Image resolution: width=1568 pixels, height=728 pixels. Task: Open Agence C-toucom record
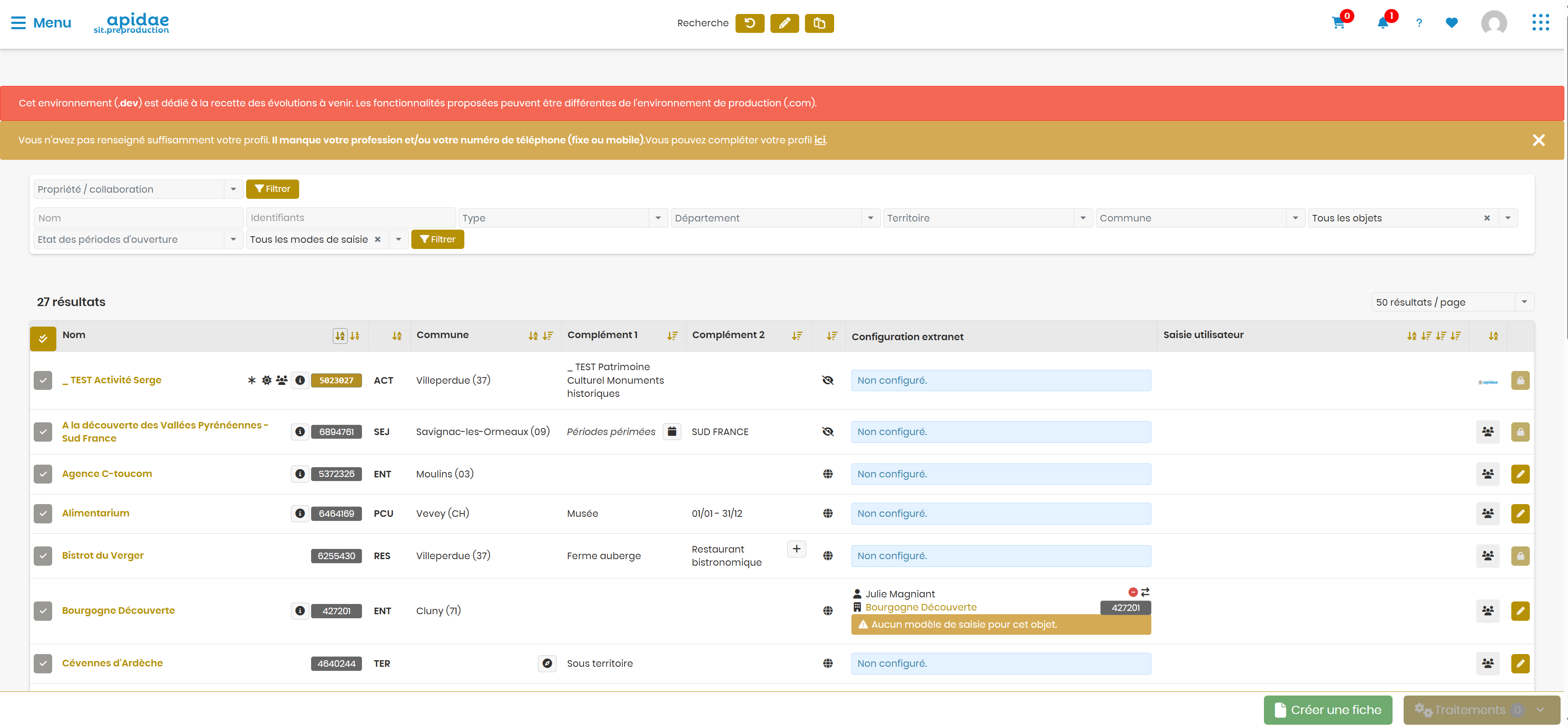(x=107, y=474)
